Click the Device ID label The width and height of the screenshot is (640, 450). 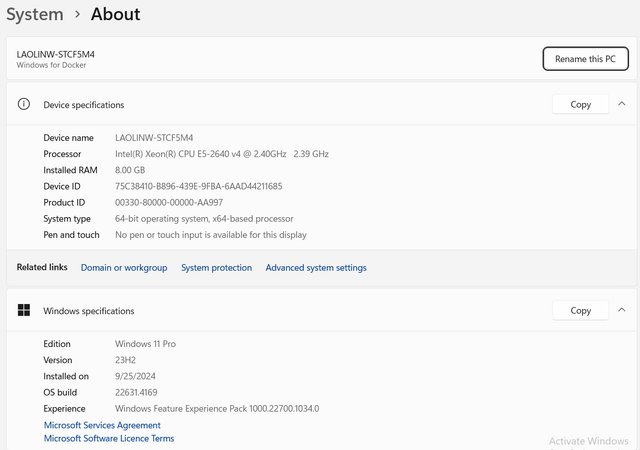[x=62, y=187]
